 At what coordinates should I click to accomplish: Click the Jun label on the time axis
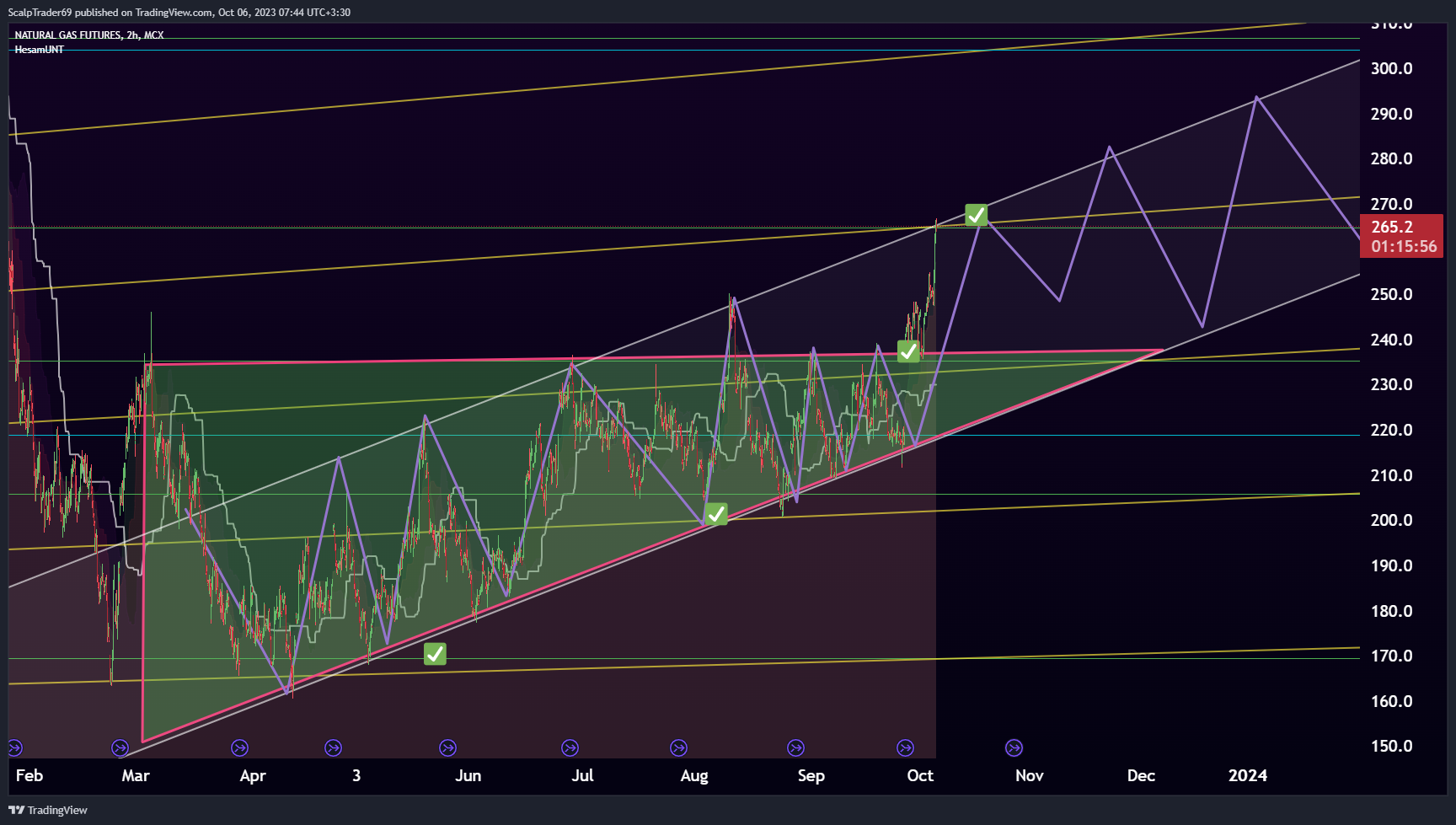click(468, 775)
